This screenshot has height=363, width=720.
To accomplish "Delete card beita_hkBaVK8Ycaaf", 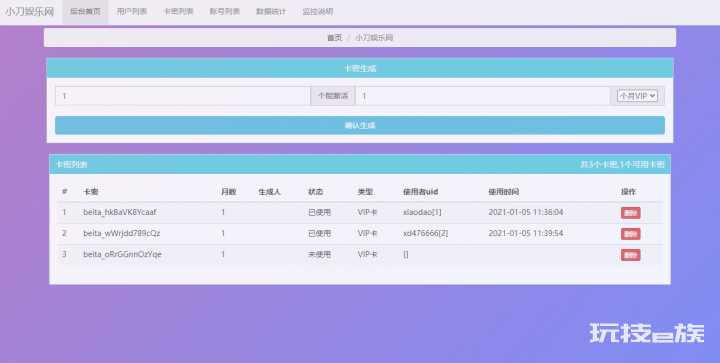I will [x=631, y=213].
